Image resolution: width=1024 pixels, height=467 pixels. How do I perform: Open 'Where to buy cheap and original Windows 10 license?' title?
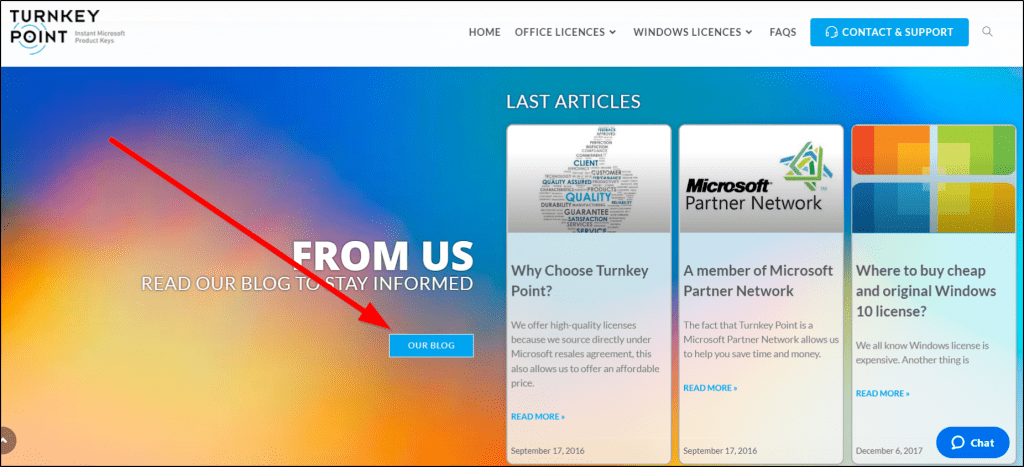pos(926,291)
